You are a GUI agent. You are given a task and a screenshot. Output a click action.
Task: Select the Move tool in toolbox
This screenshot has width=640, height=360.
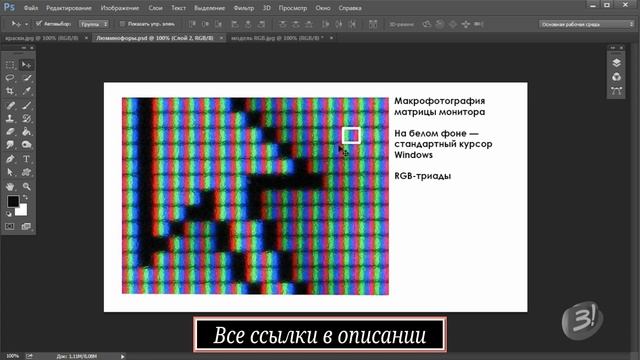tap(27, 65)
